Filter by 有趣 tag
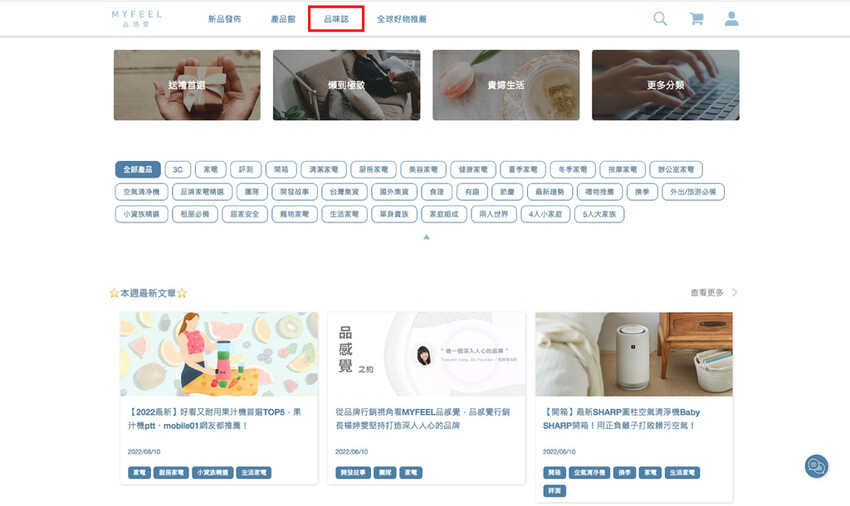Image resolution: width=850 pixels, height=506 pixels. [x=472, y=191]
